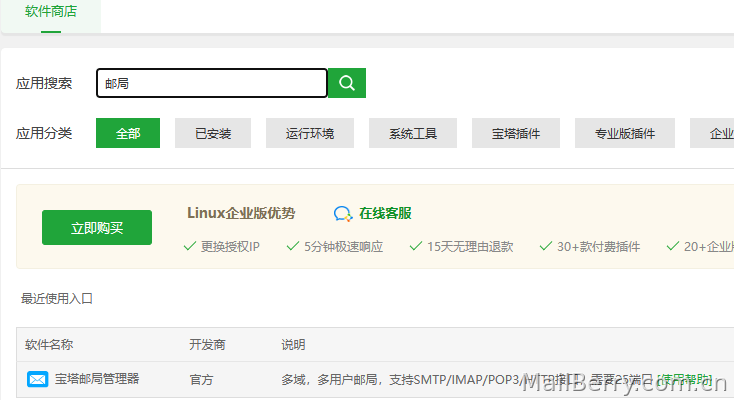Click the Linux企业版优势 heading

click(x=241, y=213)
